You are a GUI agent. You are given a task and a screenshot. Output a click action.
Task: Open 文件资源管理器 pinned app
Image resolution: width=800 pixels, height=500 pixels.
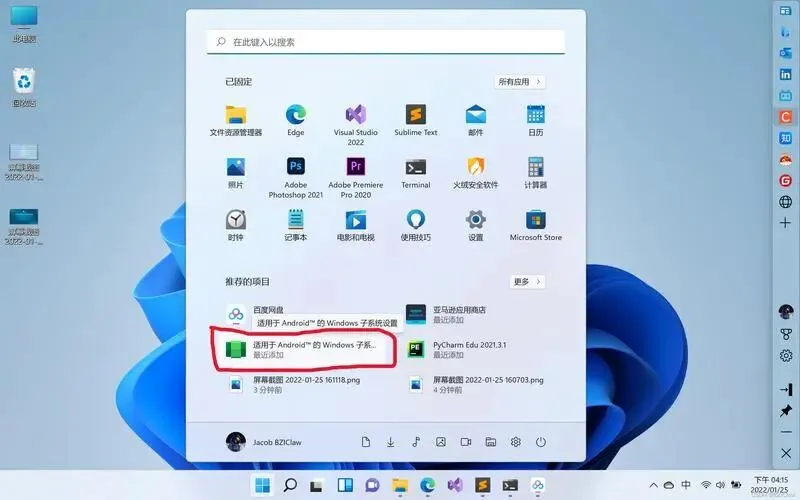tap(236, 121)
